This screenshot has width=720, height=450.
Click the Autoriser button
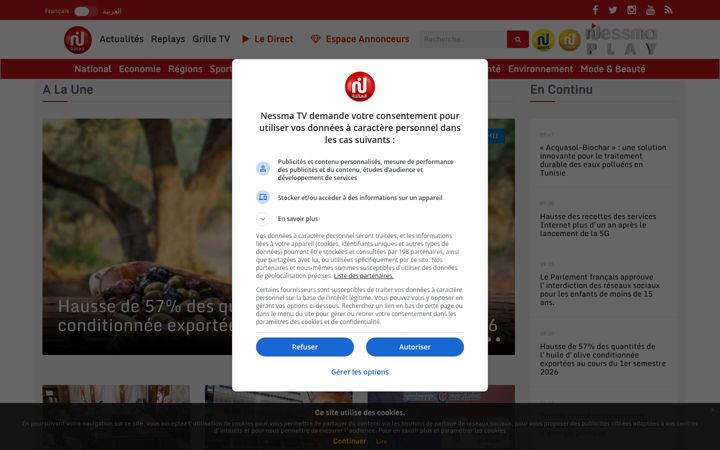click(x=415, y=347)
